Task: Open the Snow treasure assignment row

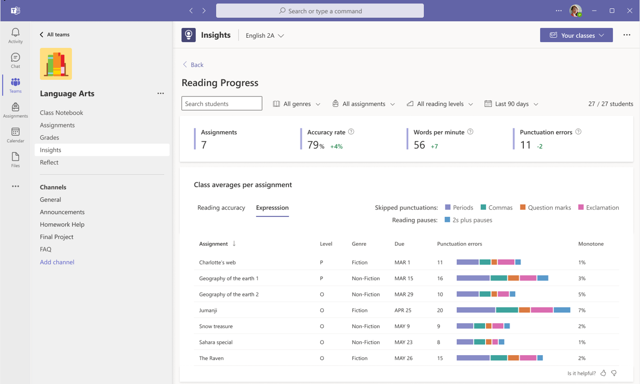Action: 406,326
